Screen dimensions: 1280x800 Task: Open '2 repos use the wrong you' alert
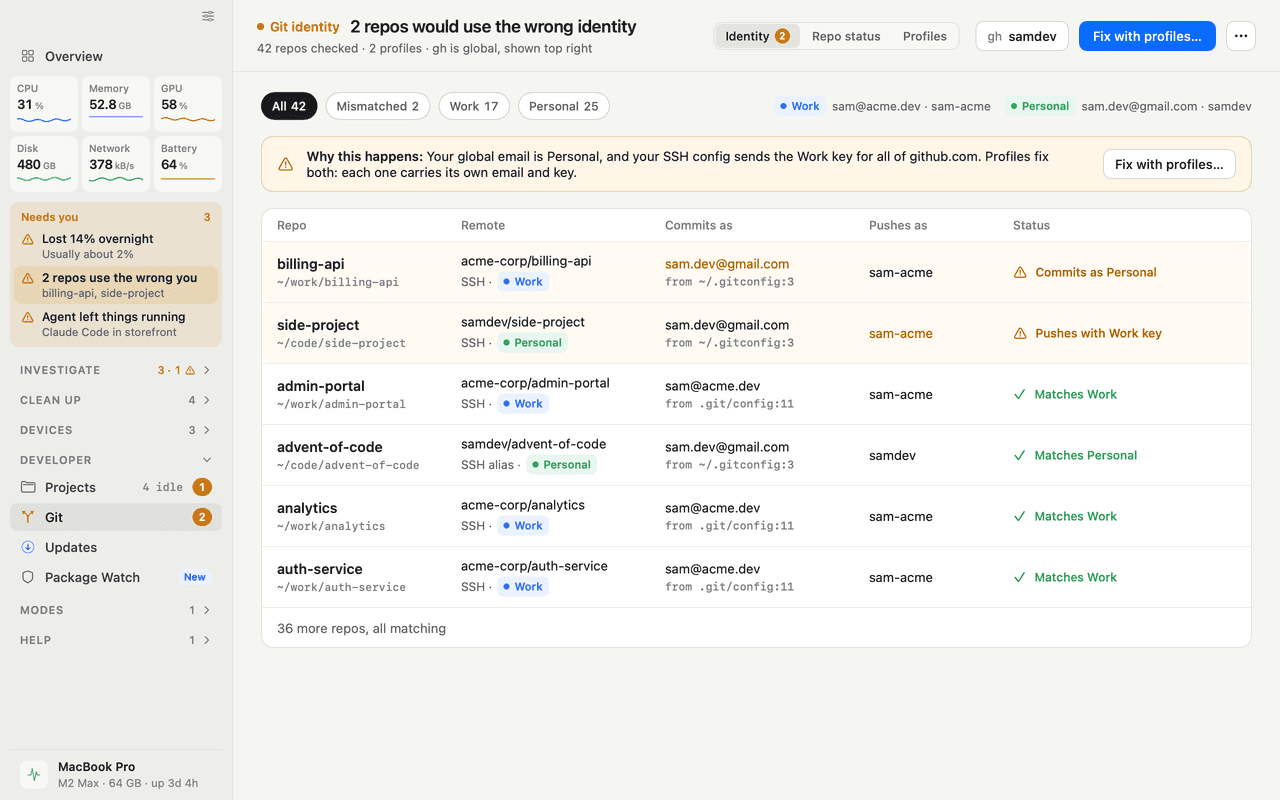coord(116,285)
